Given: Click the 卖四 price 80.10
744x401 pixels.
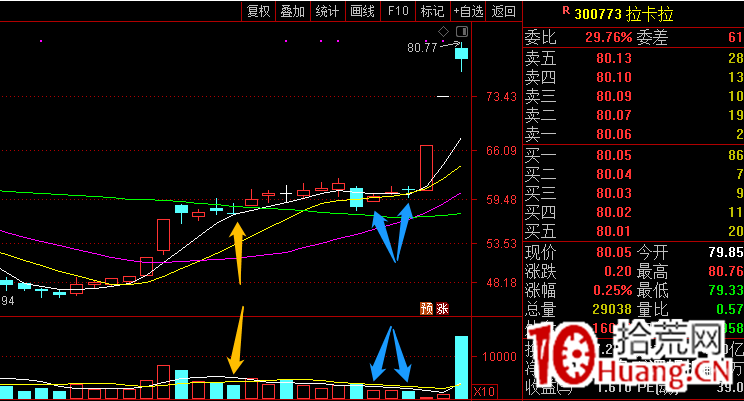Looking at the screenshot, I should (x=614, y=77).
